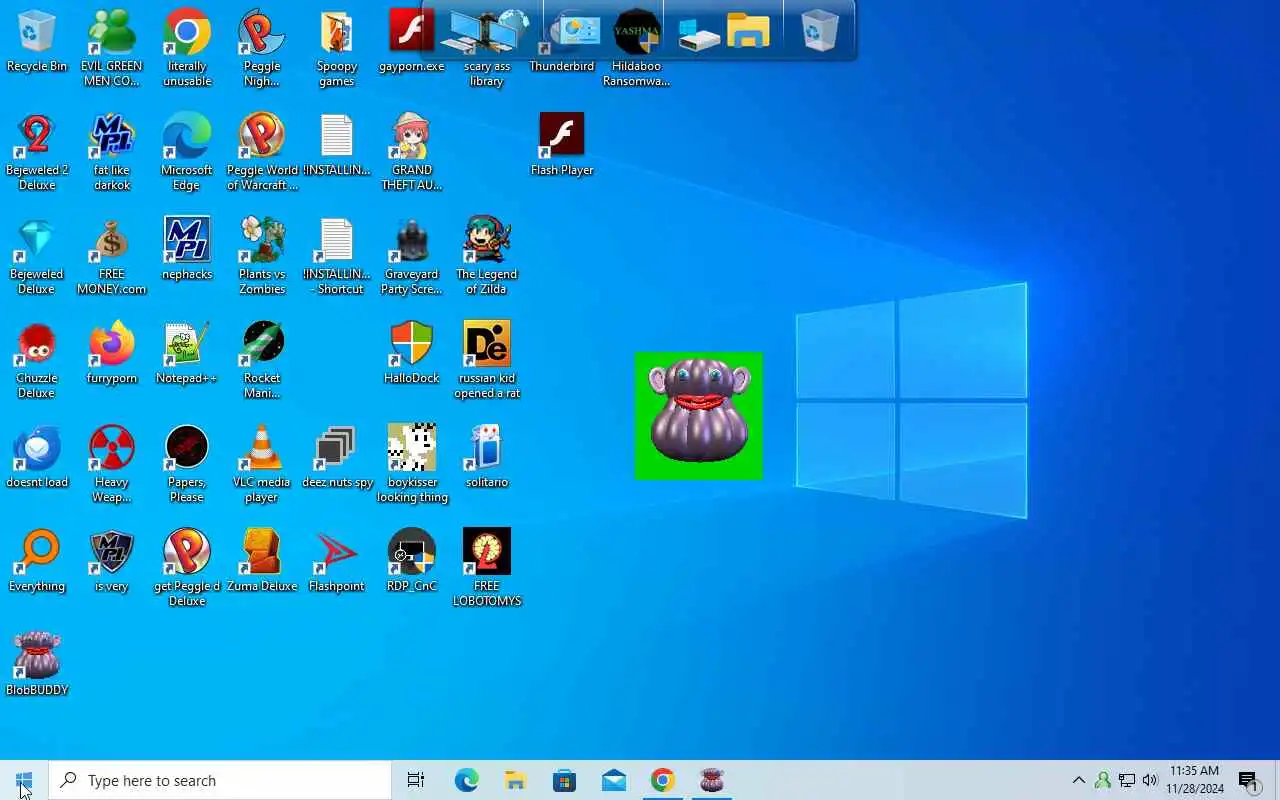The height and width of the screenshot is (800, 1280).
Task: Open FREE MONEY.com shortcut
Action: [112, 256]
